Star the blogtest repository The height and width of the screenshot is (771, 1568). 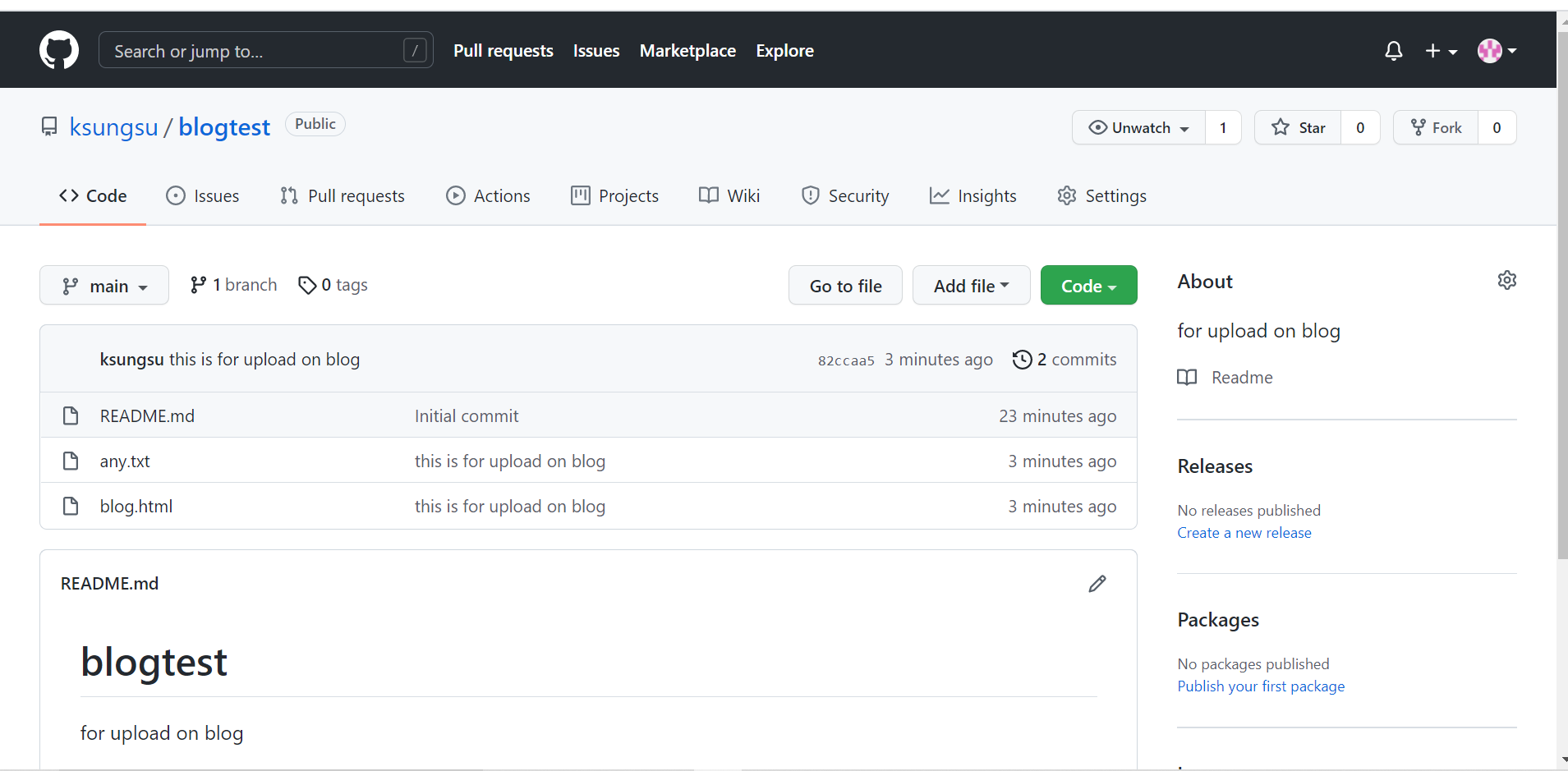pyautogui.click(x=1298, y=127)
